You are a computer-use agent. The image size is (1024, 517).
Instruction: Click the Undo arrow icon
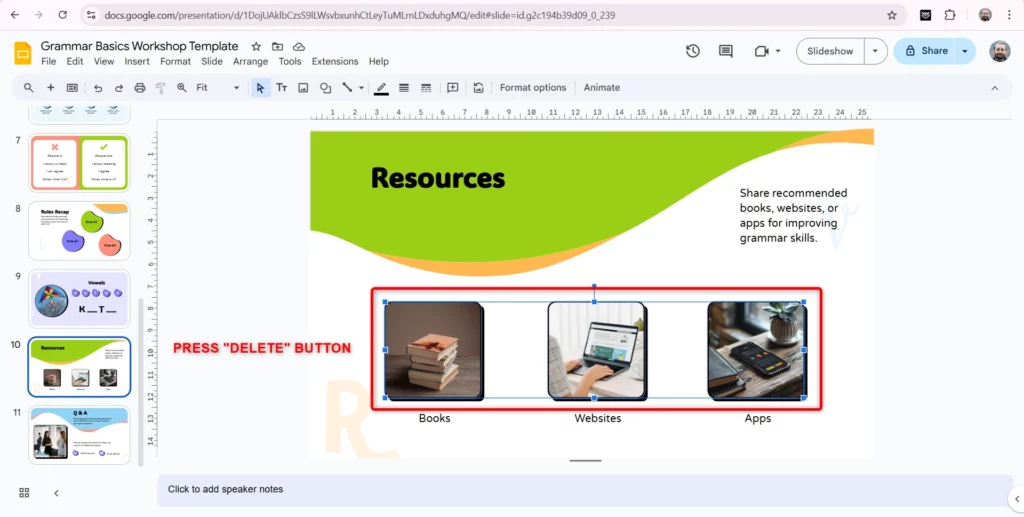click(98, 88)
